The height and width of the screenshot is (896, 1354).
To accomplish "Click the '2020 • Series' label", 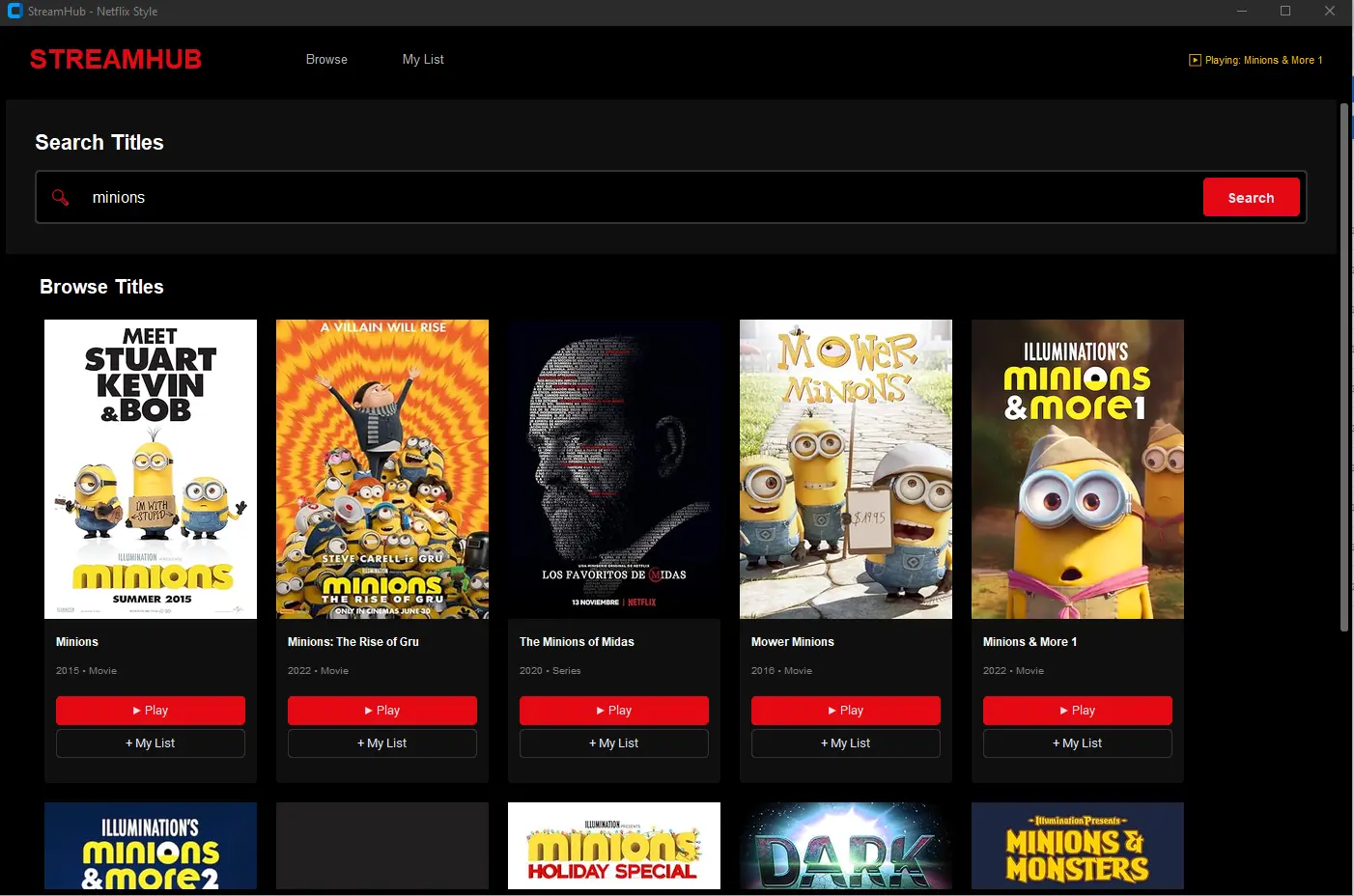I will [x=550, y=671].
